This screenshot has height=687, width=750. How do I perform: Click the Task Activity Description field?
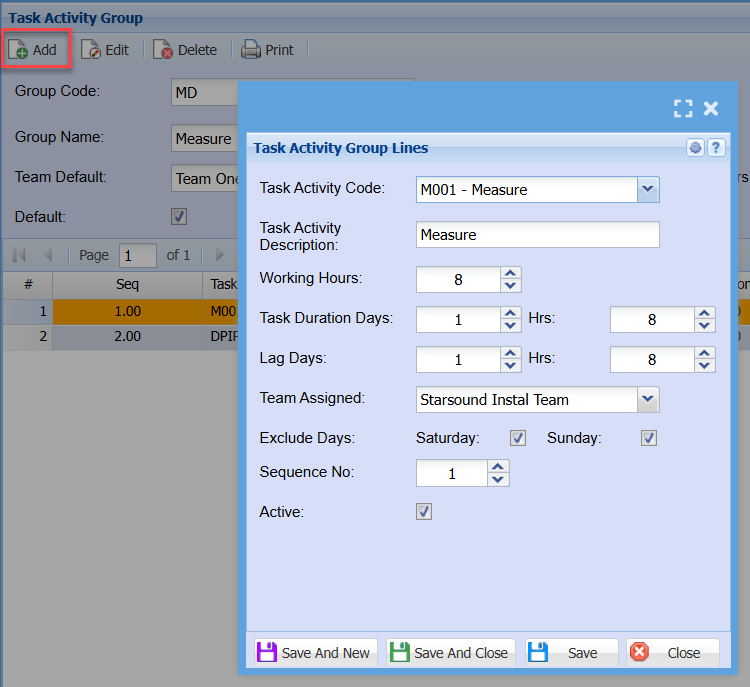[537, 235]
